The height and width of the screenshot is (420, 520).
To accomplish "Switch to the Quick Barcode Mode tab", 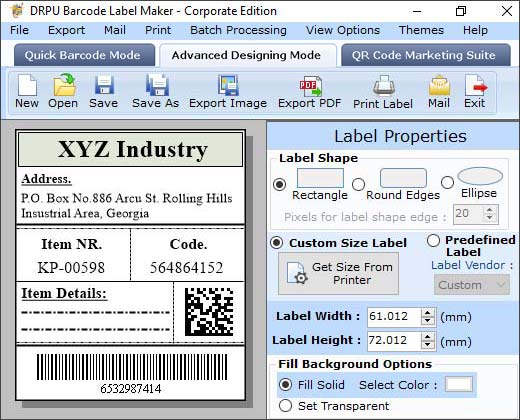I will 83,55.
